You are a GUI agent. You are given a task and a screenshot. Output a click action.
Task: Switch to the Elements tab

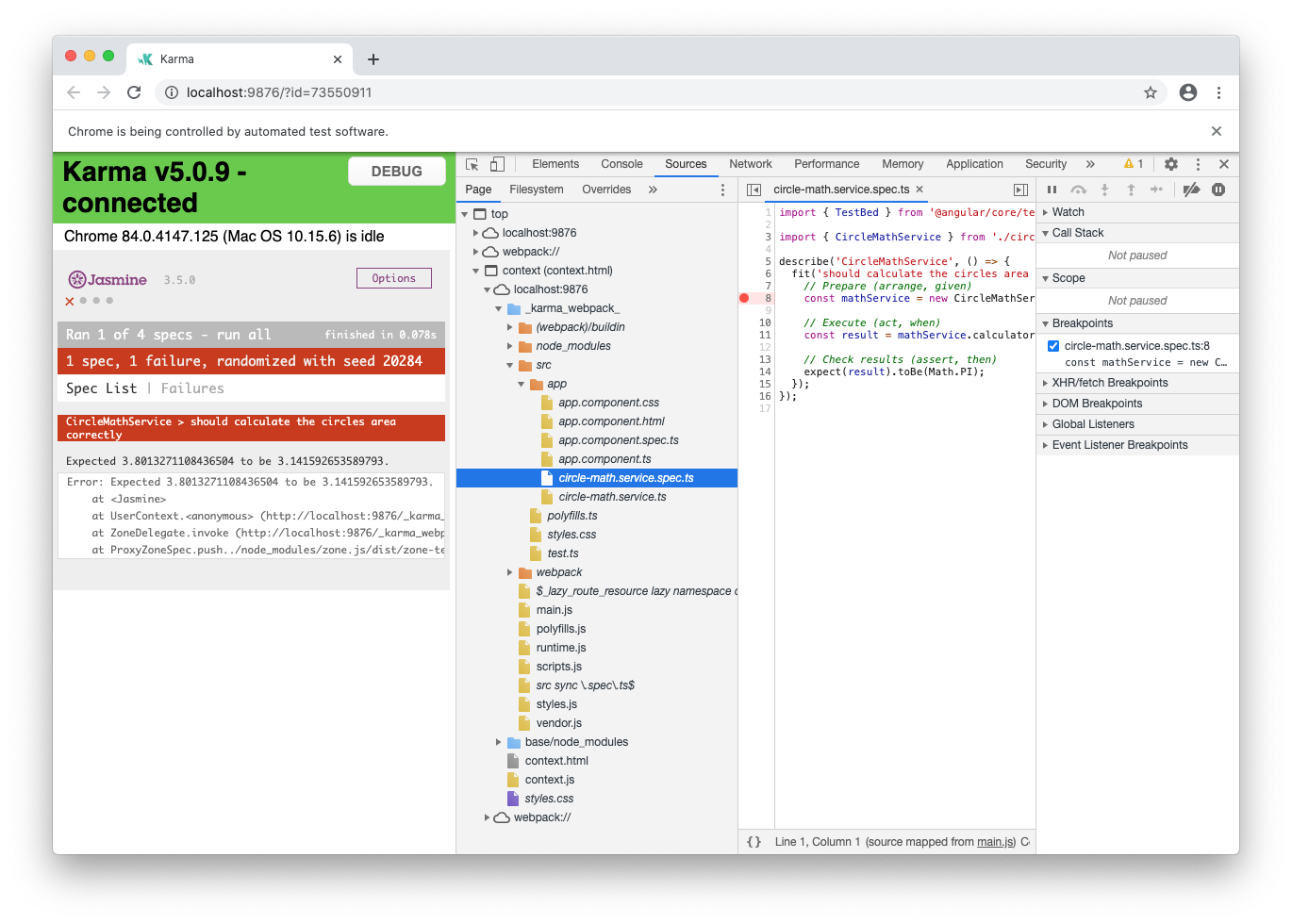pos(555,164)
